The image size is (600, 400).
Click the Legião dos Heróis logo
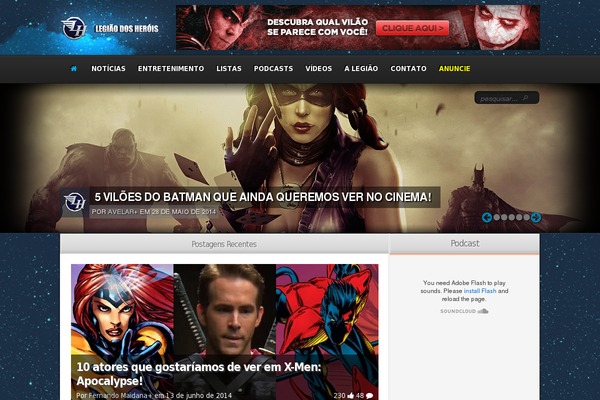coord(110,28)
